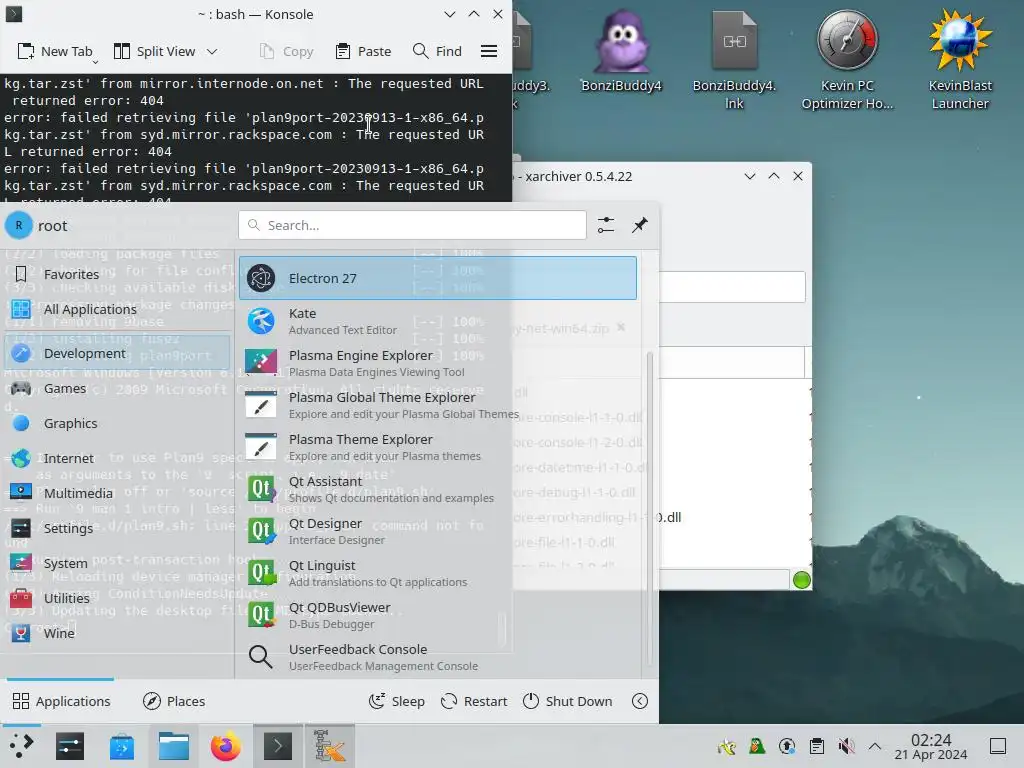This screenshot has height=768, width=1024.
Task: Click the KDE application launcher taskbar button
Action: pyautogui.click(x=20, y=746)
